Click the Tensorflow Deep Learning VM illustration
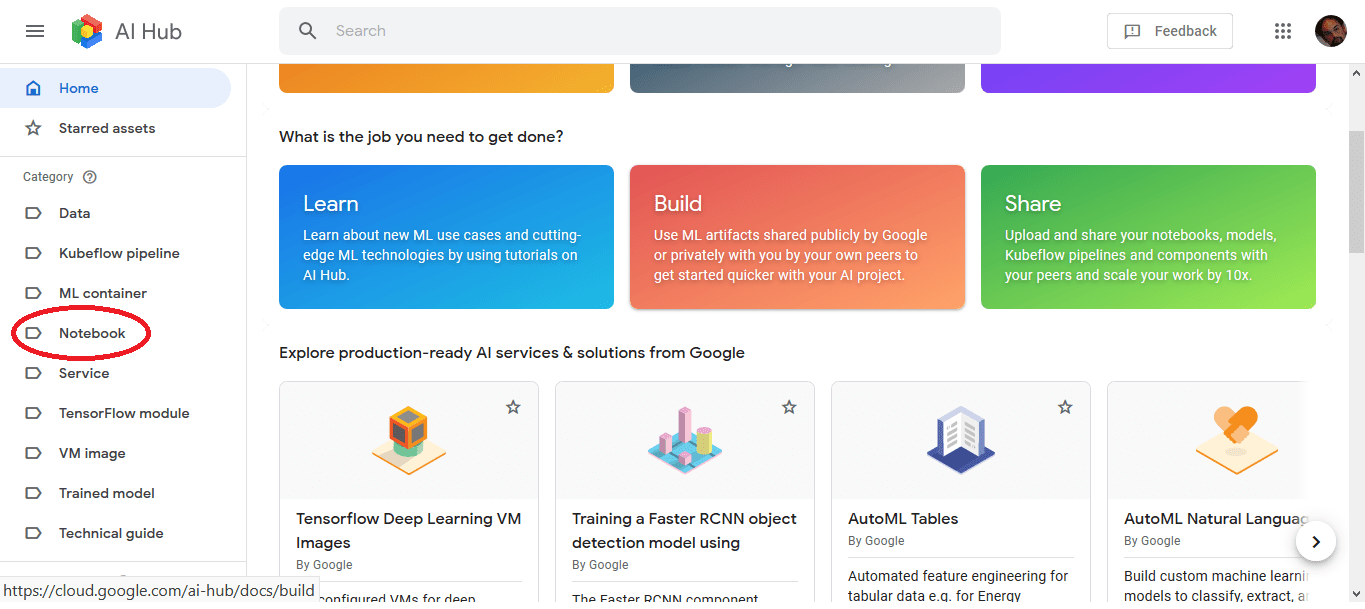Viewport: 1365px width, 609px height. [x=409, y=441]
